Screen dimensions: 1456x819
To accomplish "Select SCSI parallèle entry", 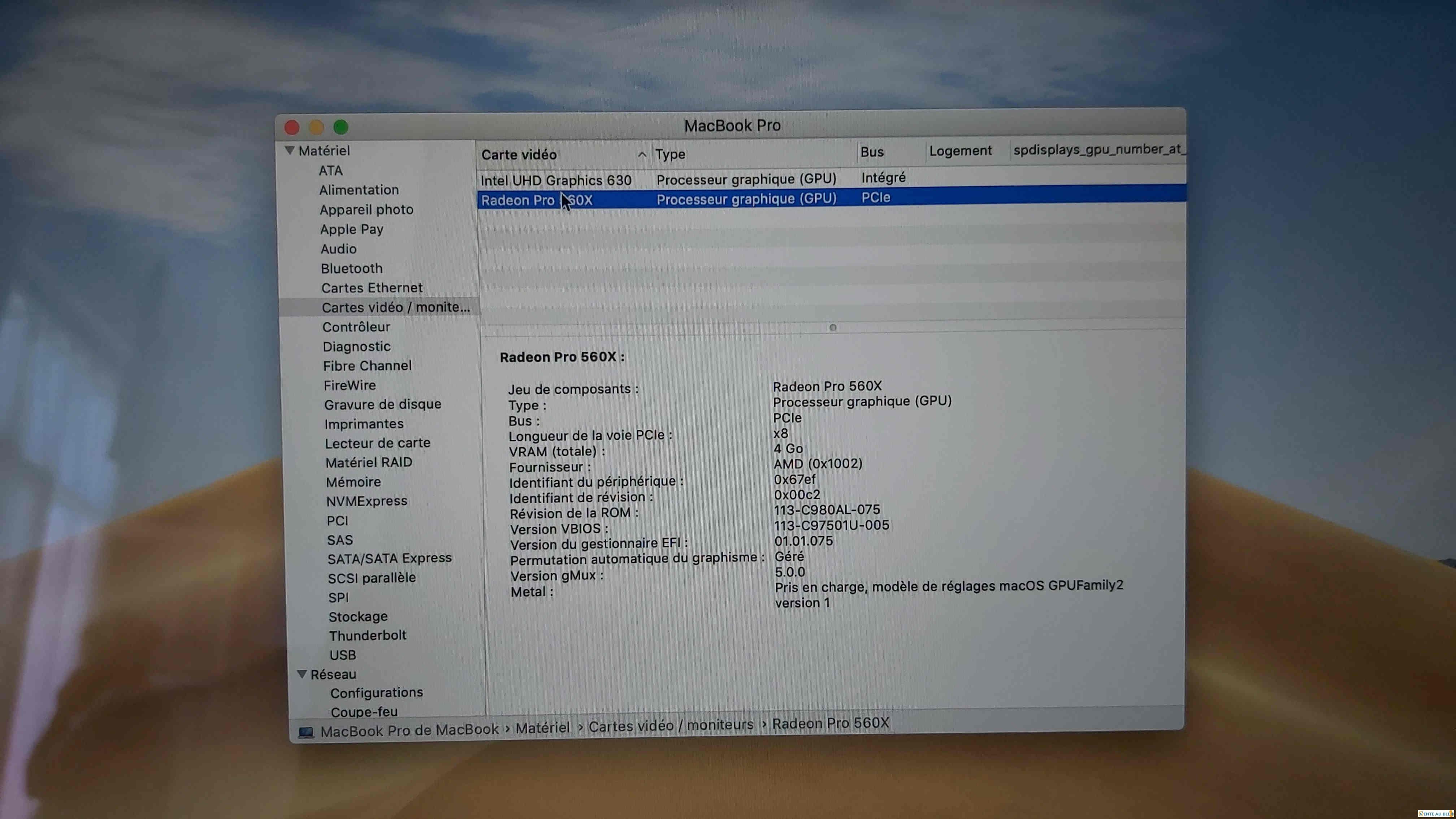I will (x=372, y=578).
